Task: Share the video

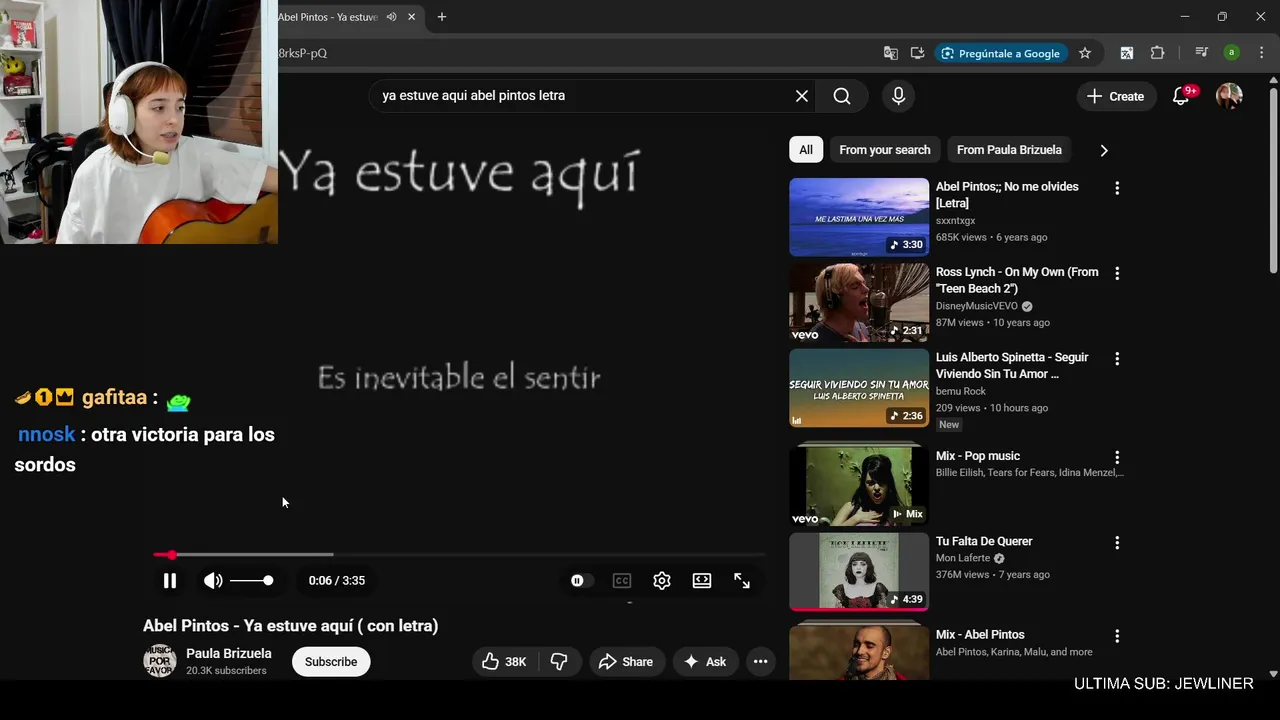Action: (x=626, y=661)
